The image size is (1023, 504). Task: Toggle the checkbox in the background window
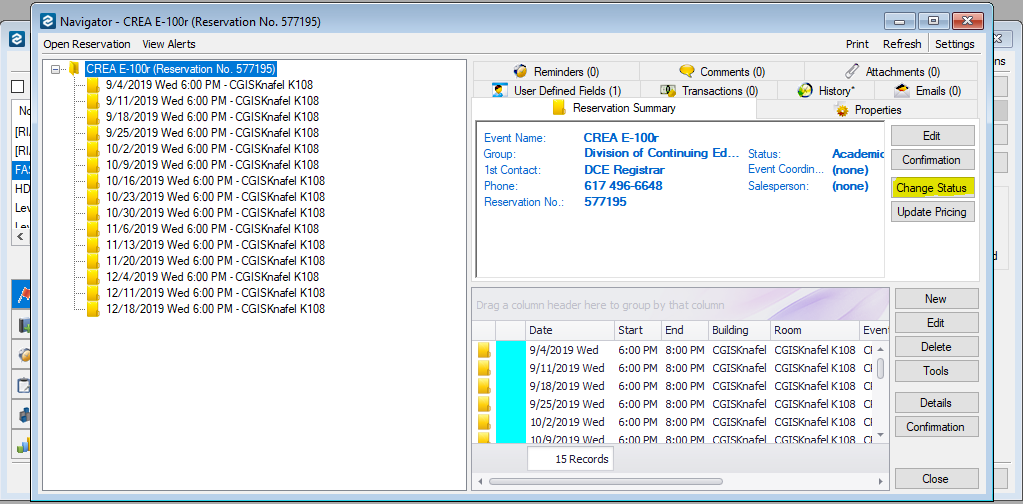[18, 87]
